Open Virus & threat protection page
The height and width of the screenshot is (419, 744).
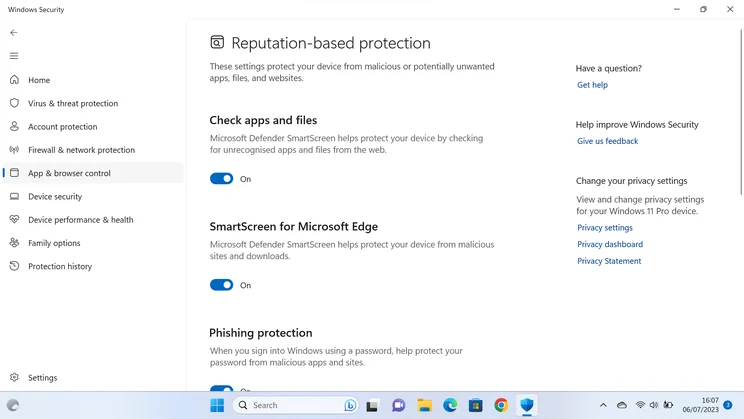[x=93, y=103]
